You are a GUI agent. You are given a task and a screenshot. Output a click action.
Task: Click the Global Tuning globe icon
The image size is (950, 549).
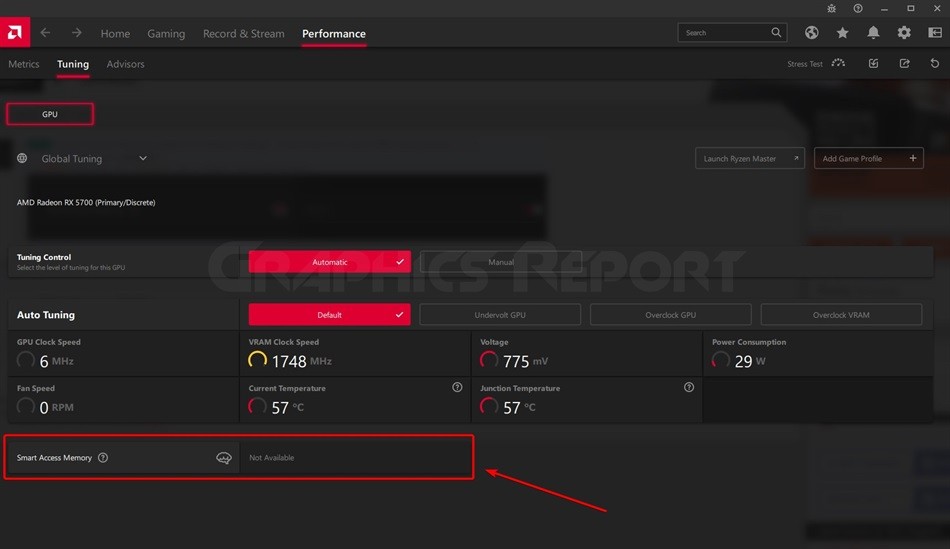[22, 158]
